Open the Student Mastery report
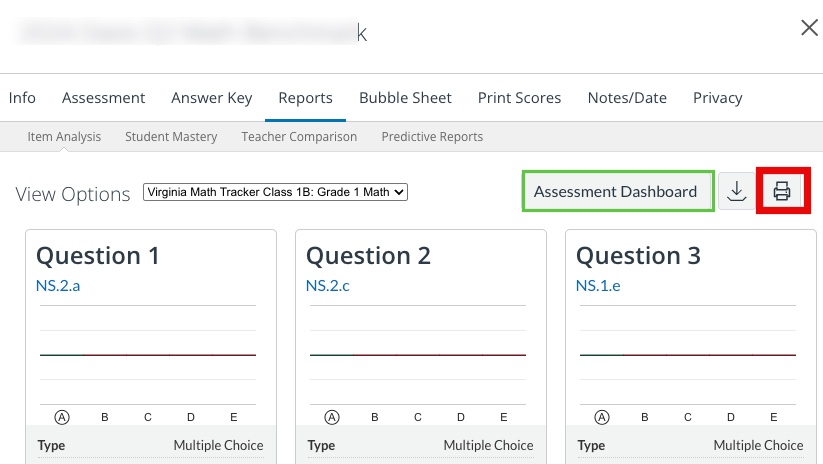823x464 pixels. 171,136
